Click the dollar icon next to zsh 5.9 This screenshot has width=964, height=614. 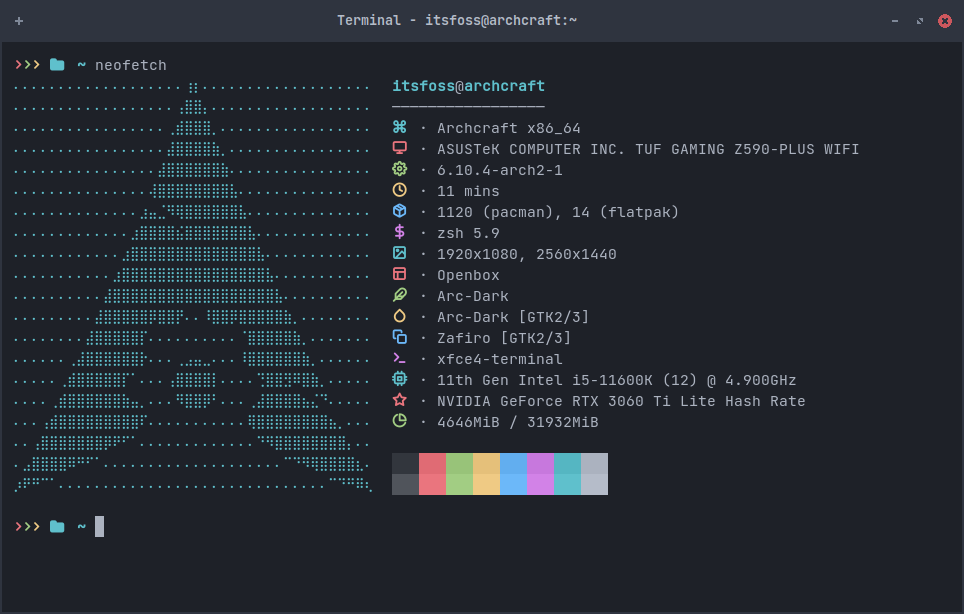pos(400,232)
